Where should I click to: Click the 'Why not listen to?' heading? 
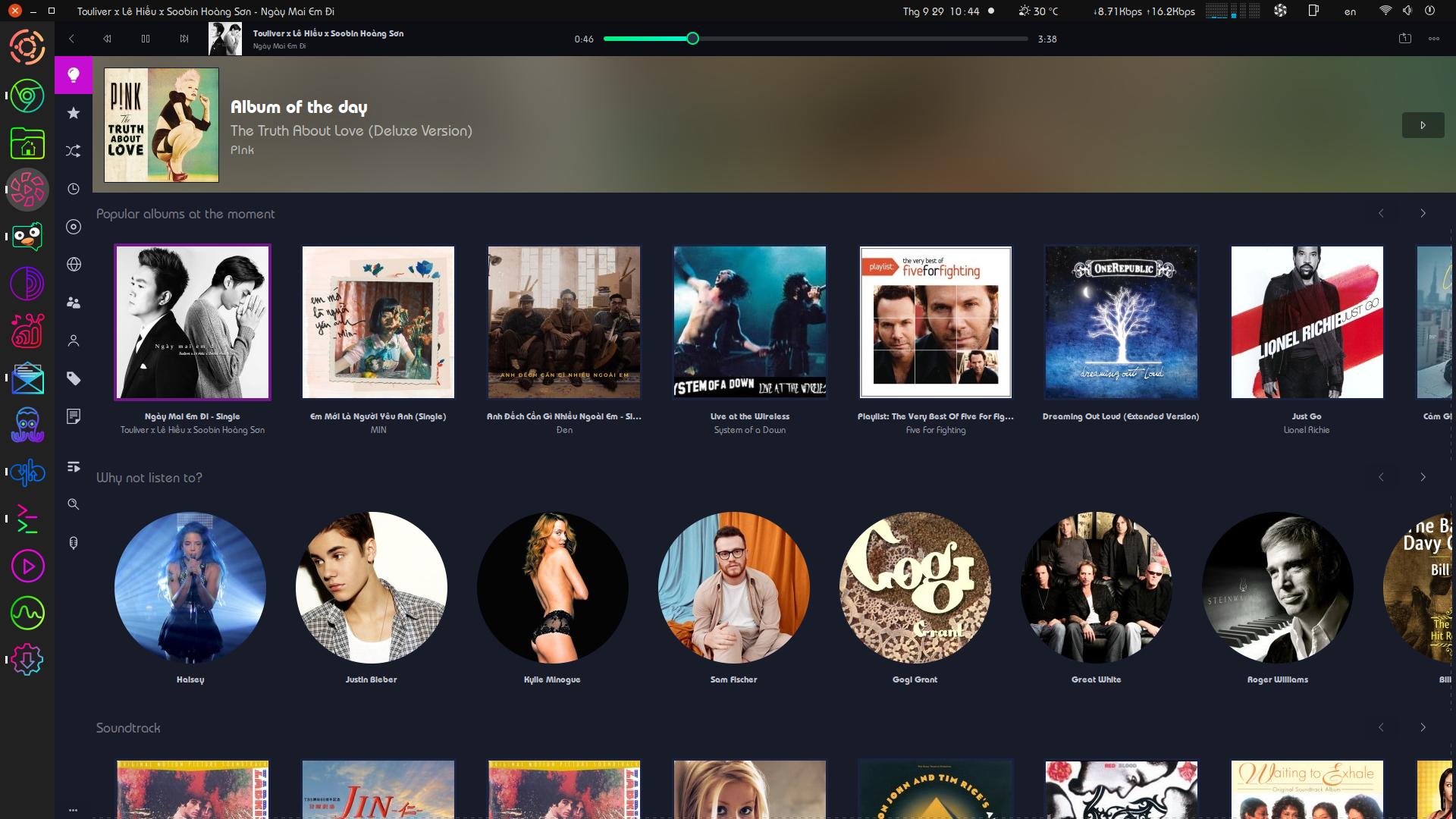pyautogui.click(x=149, y=478)
